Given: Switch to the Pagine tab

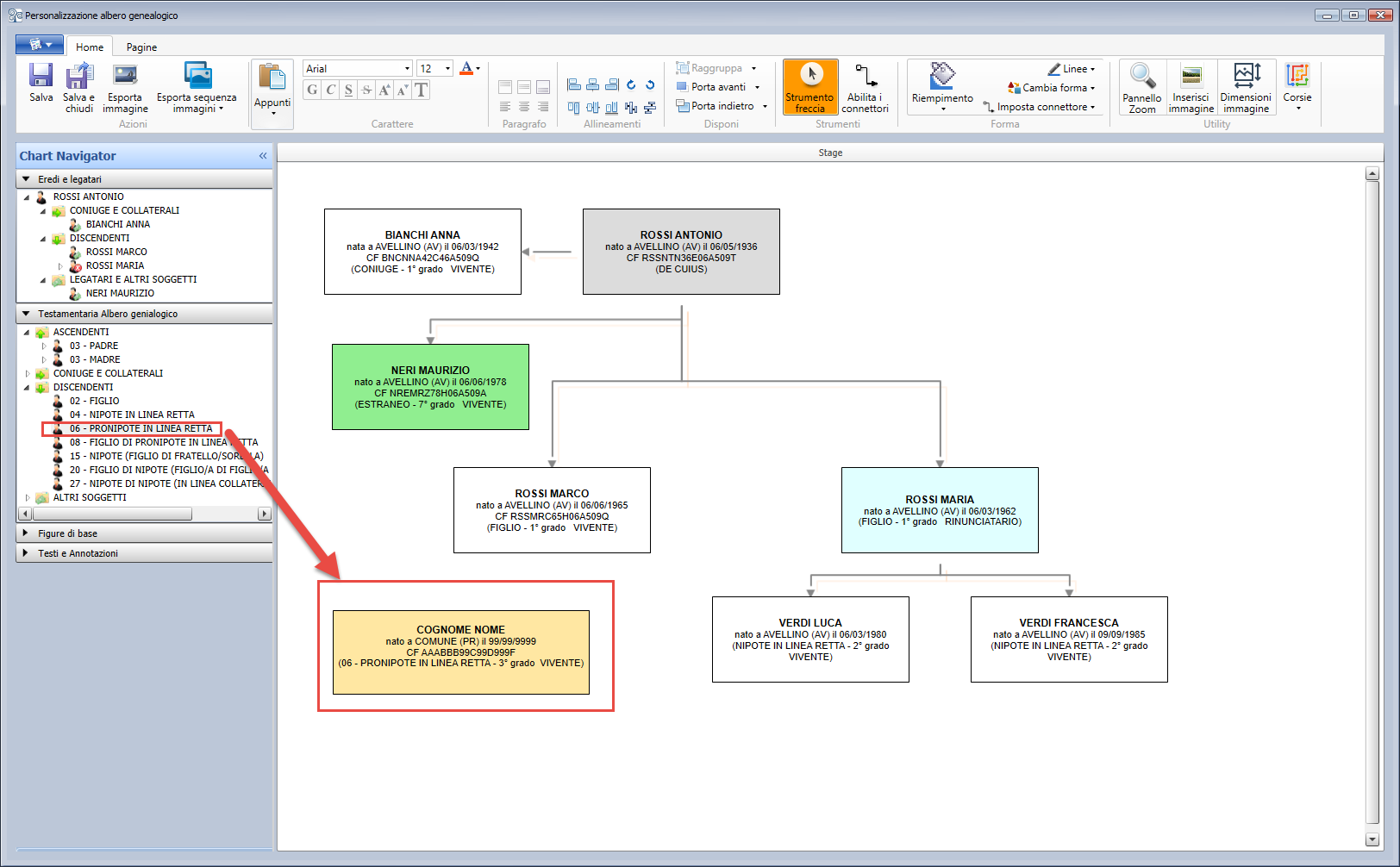Looking at the screenshot, I should tap(141, 47).
